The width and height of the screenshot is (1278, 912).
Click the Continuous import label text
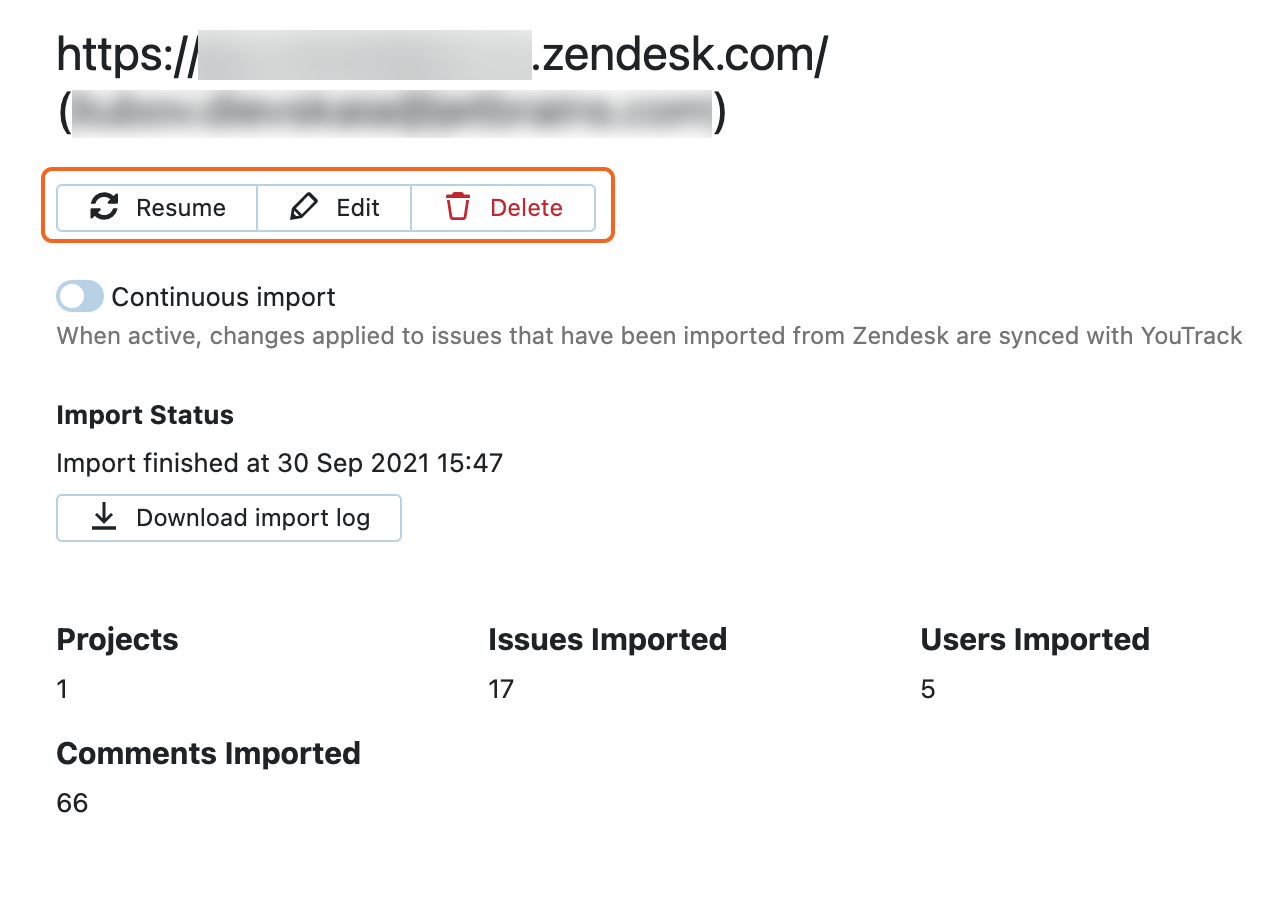click(223, 297)
